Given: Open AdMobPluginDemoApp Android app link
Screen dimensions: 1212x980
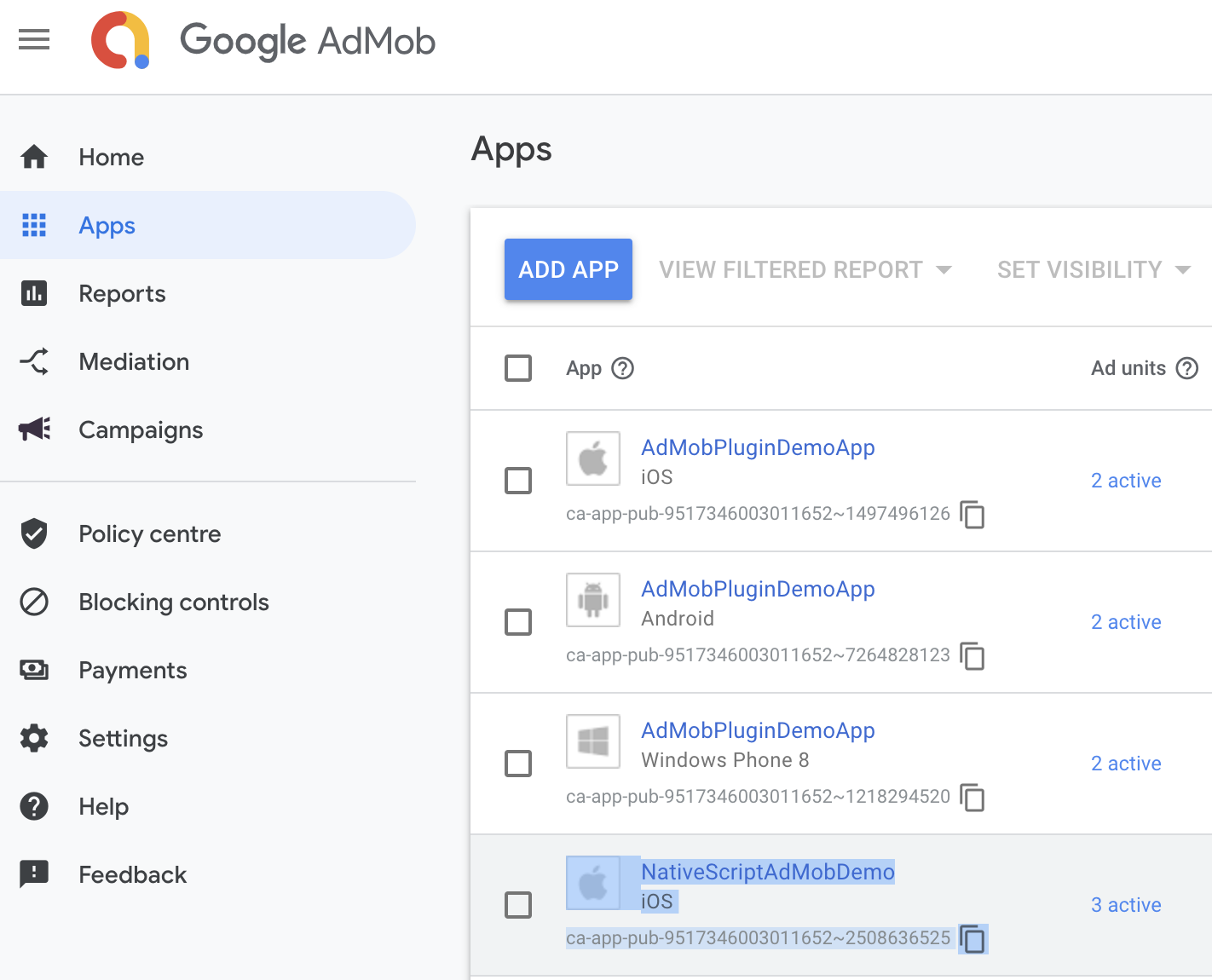Looking at the screenshot, I should point(758,589).
